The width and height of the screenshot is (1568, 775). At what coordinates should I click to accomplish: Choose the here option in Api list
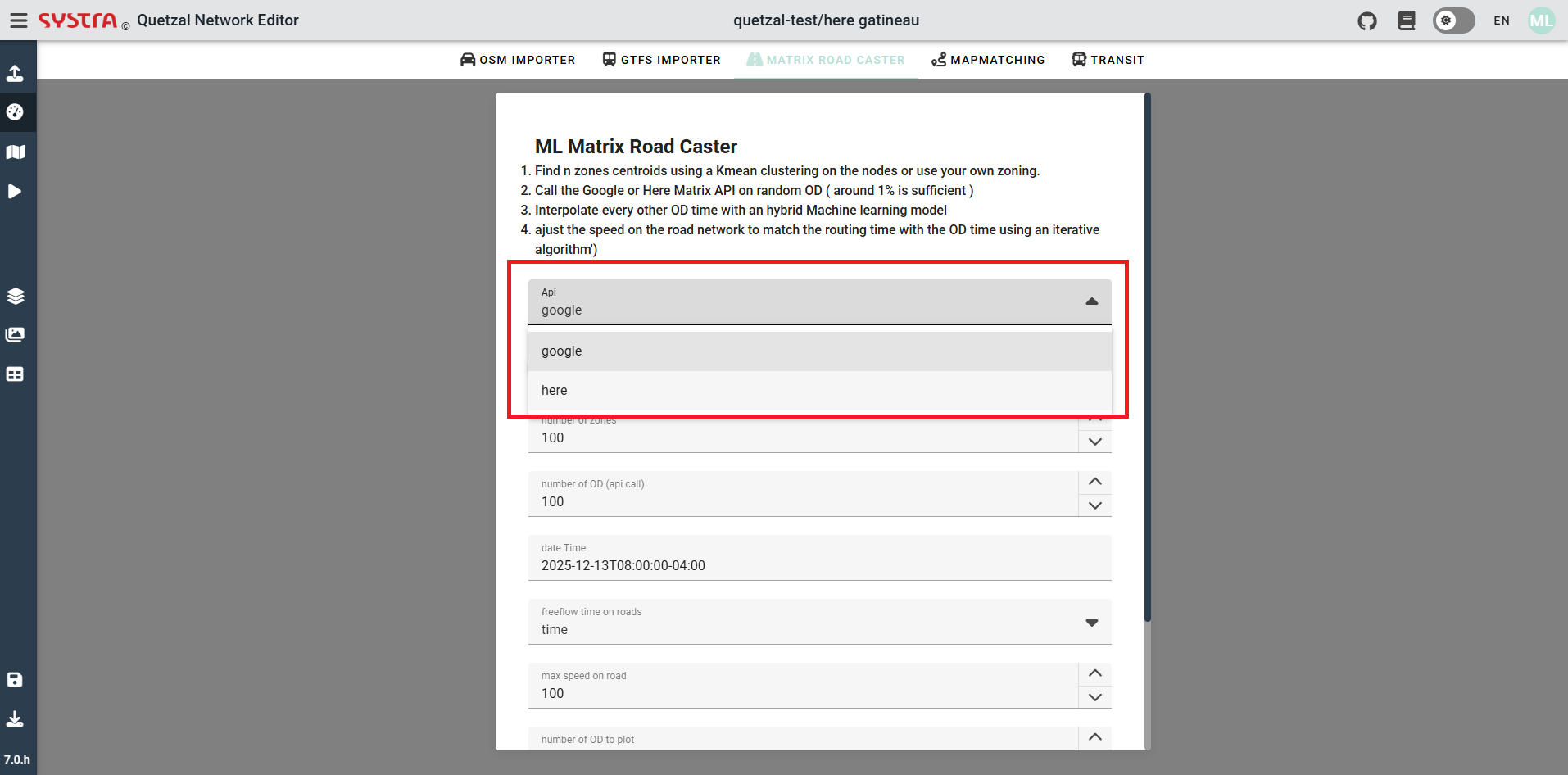pyautogui.click(x=819, y=391)
